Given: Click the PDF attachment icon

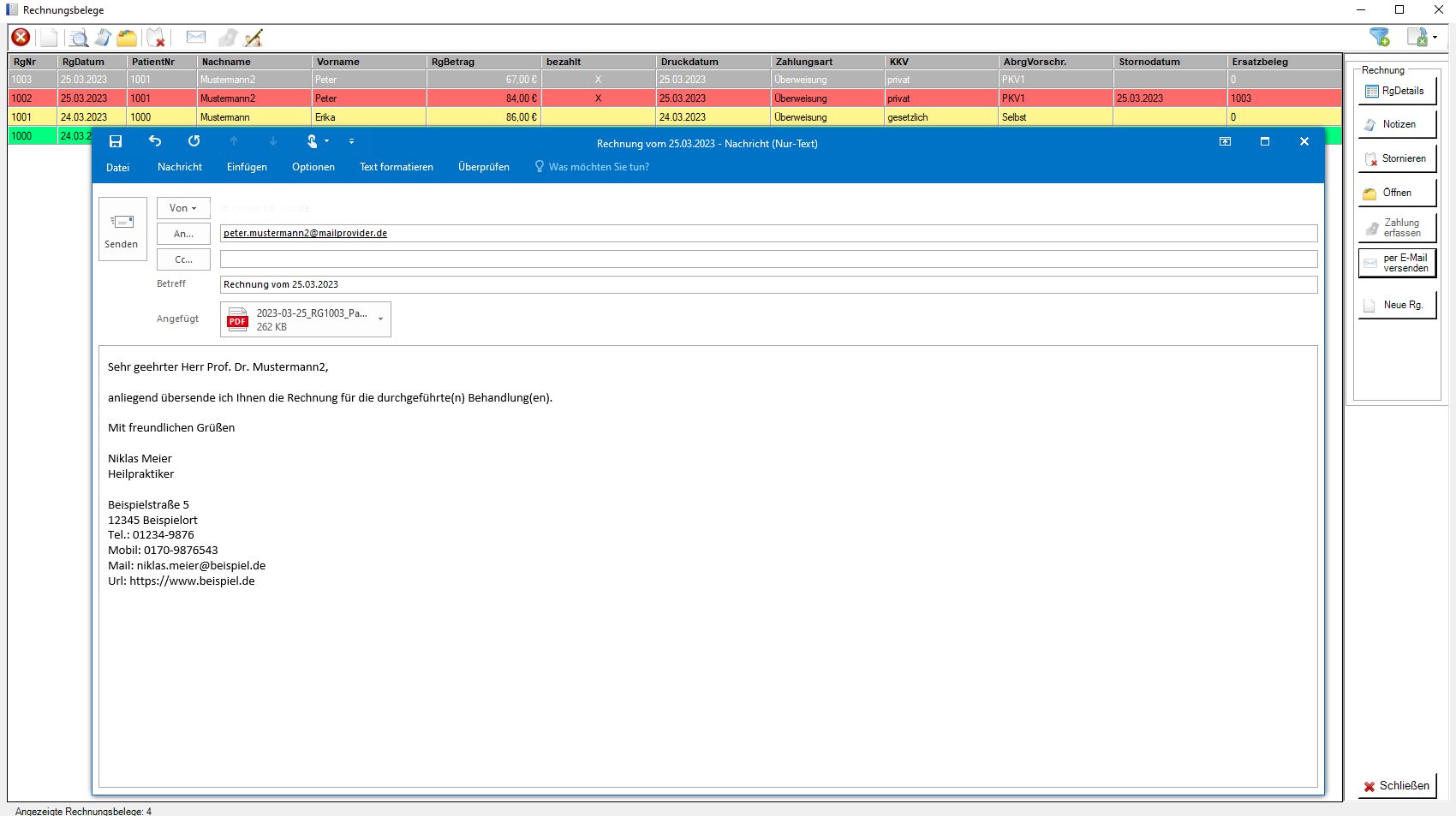Looking at the screenshot, I should tap(237, 319).
